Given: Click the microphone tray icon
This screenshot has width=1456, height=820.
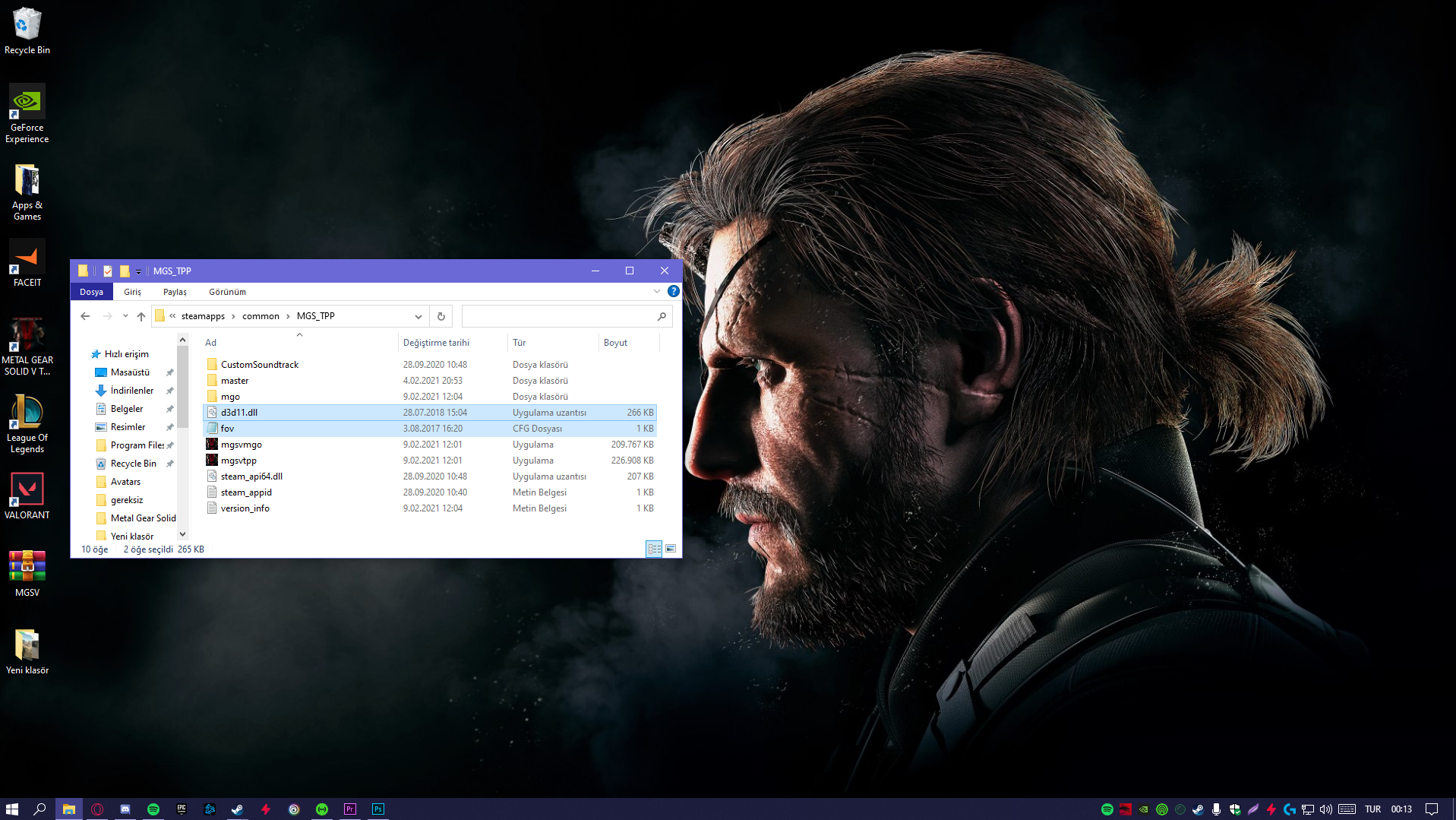Looking at the screenshot, I should pyautogui.click(x=1217, y=809).
